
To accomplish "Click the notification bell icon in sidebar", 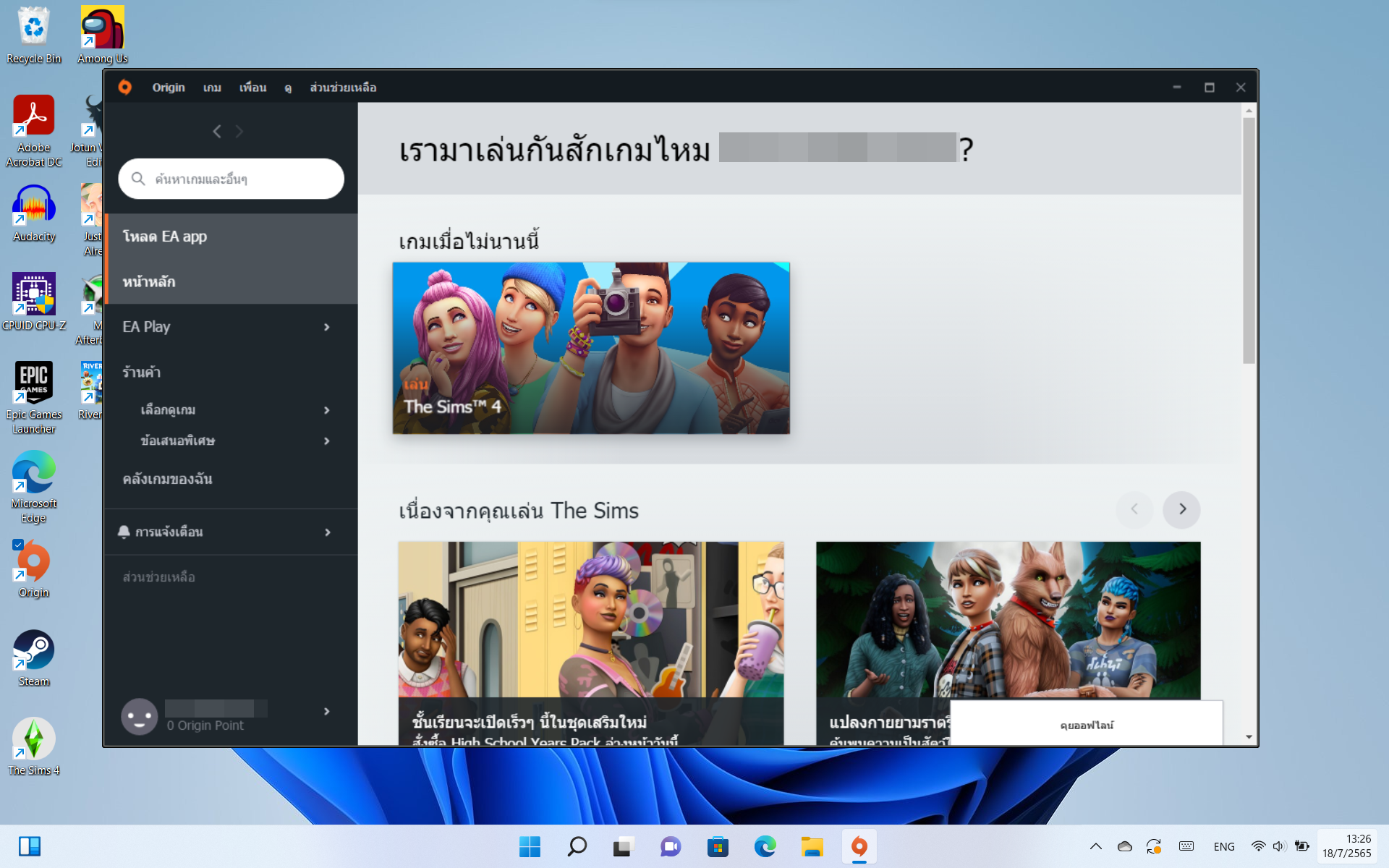I will point(124,532).
